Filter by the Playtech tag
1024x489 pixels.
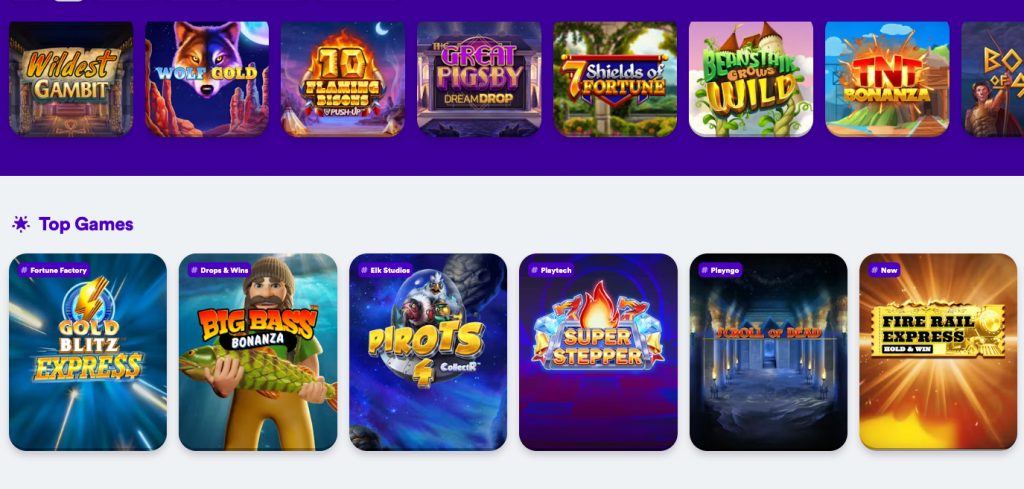551,270
